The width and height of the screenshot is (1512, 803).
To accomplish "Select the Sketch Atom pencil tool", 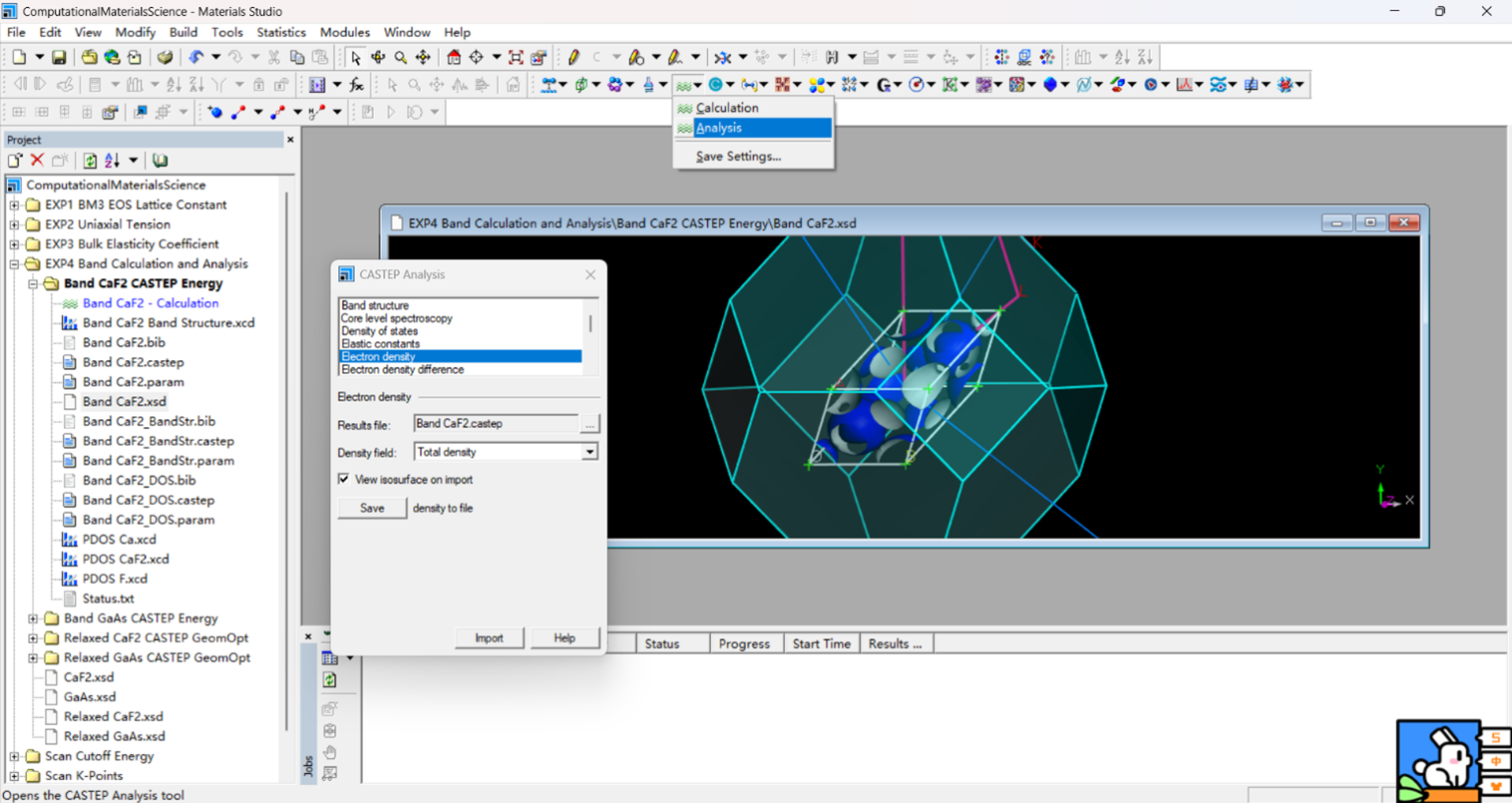I will 573,58.
